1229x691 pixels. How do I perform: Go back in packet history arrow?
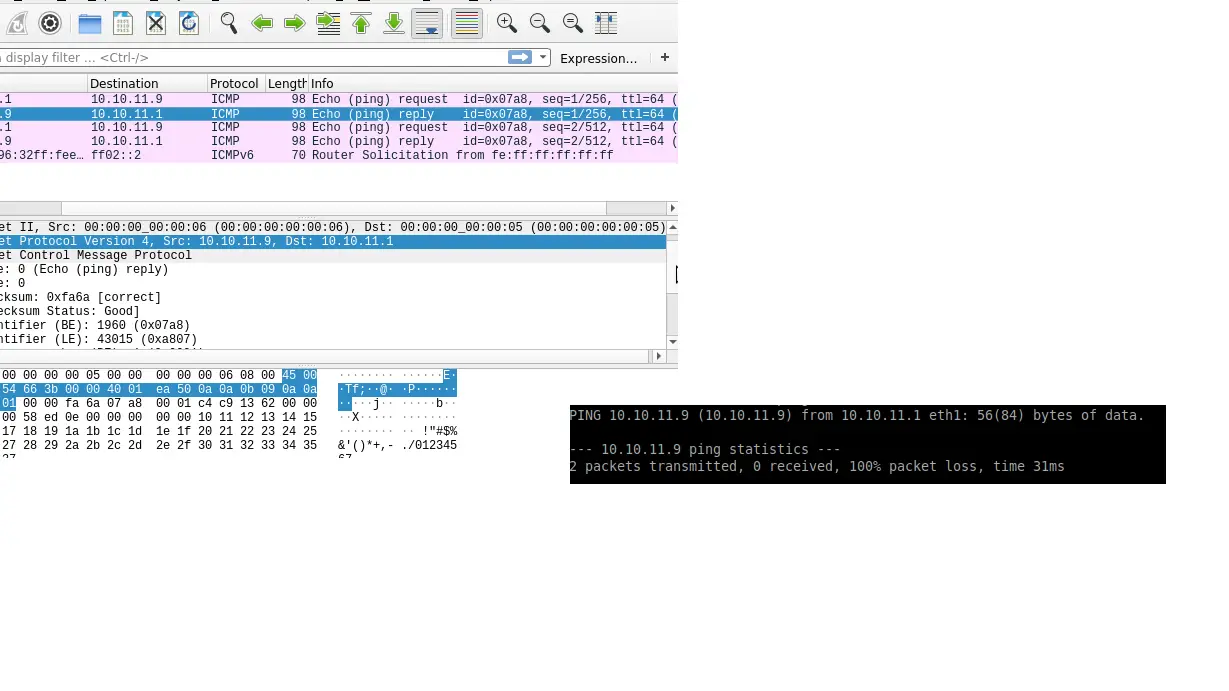click(262, 23)
